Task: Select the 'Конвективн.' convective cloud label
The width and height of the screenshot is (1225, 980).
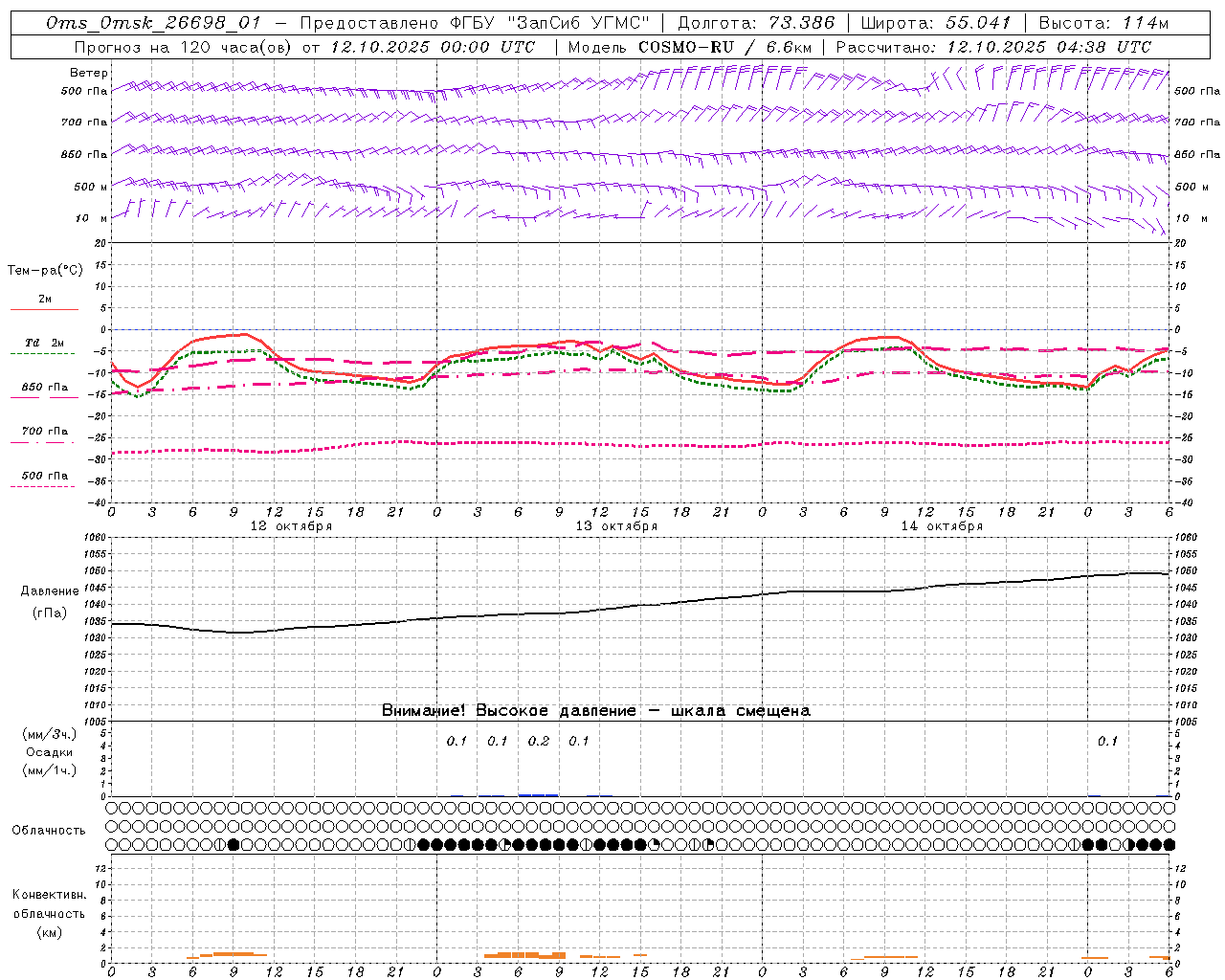Action: tap(49, 895)
